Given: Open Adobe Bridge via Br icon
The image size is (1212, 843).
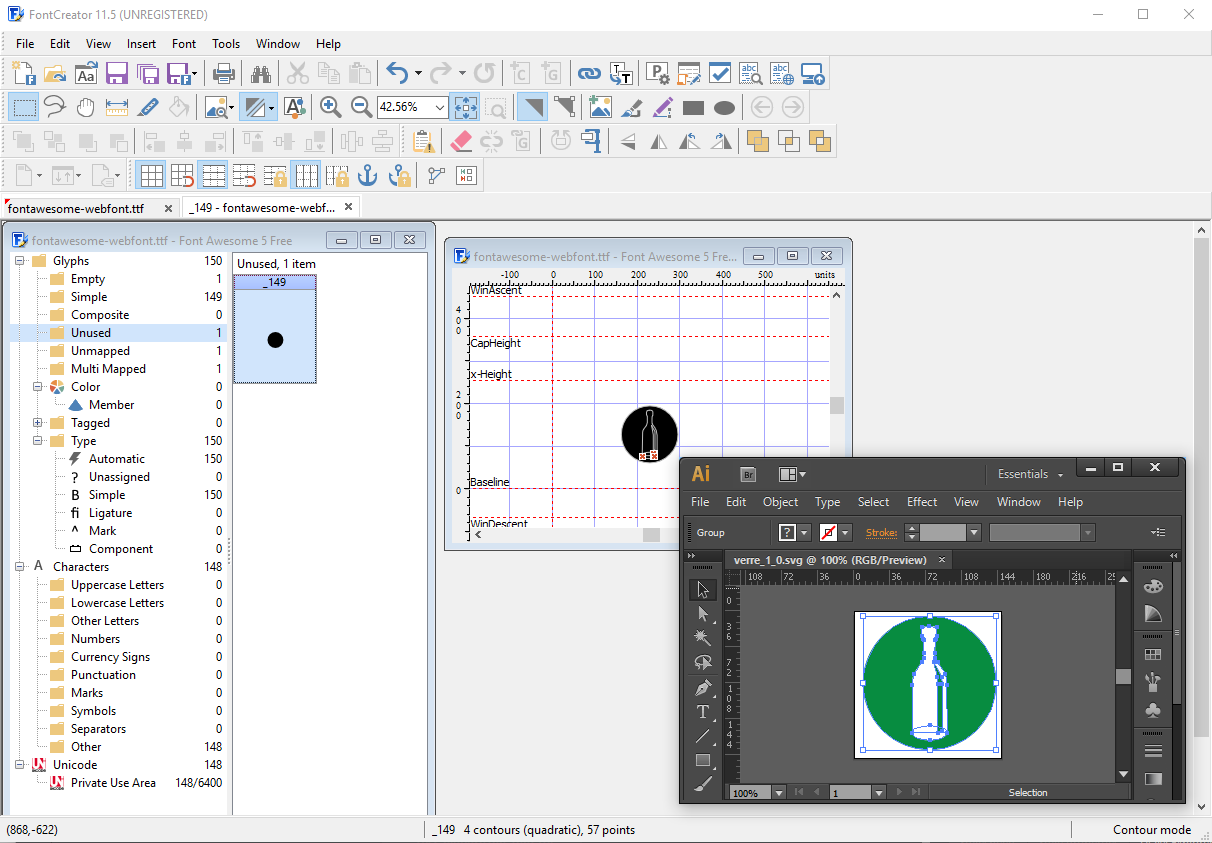Looking at the screenshot, I should [747, 474].
